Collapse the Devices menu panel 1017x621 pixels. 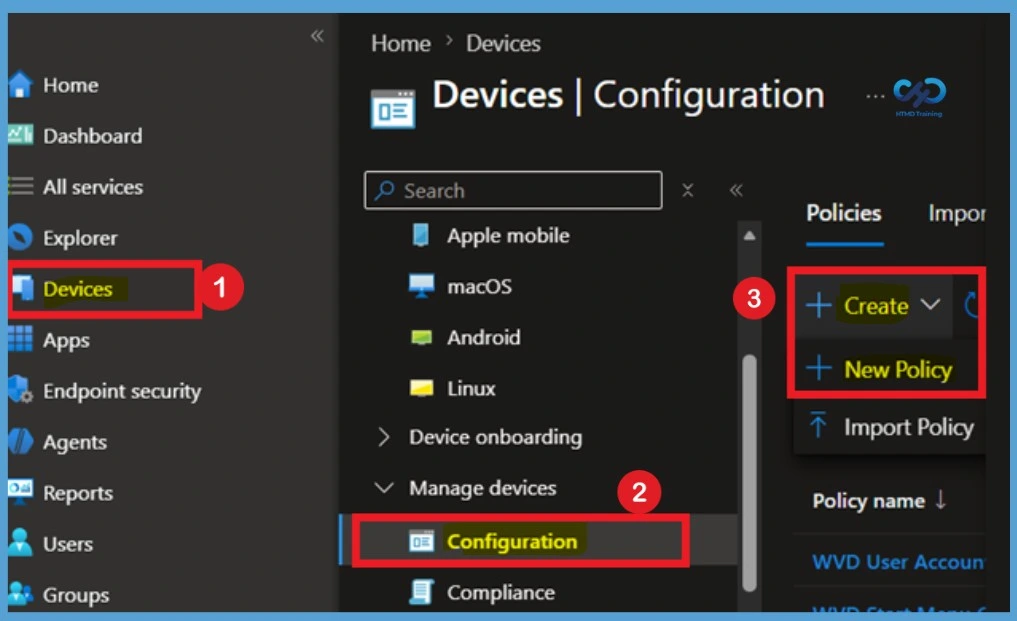tap(736, 190)
